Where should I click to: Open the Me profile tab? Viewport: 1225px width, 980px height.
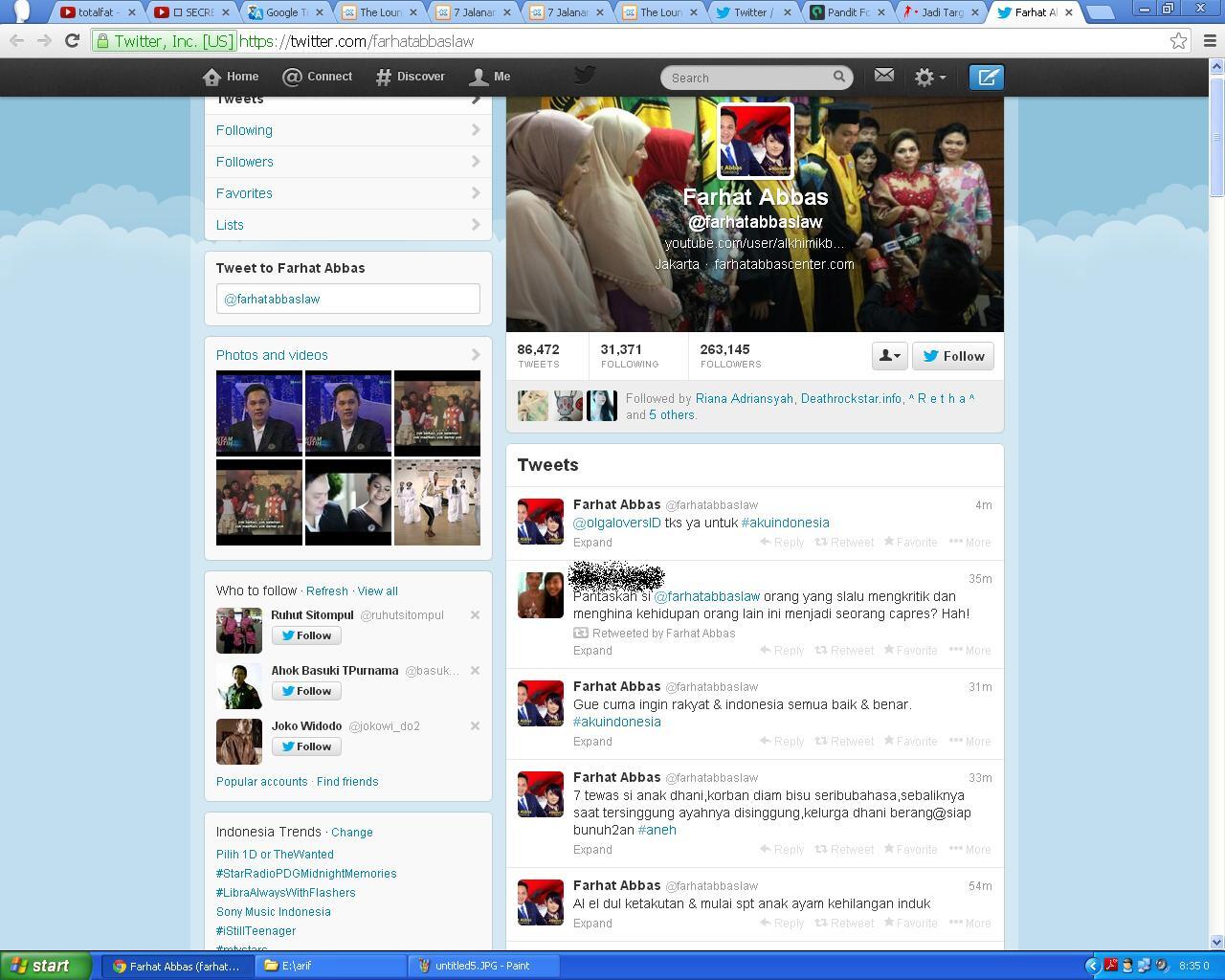point(490,77)
